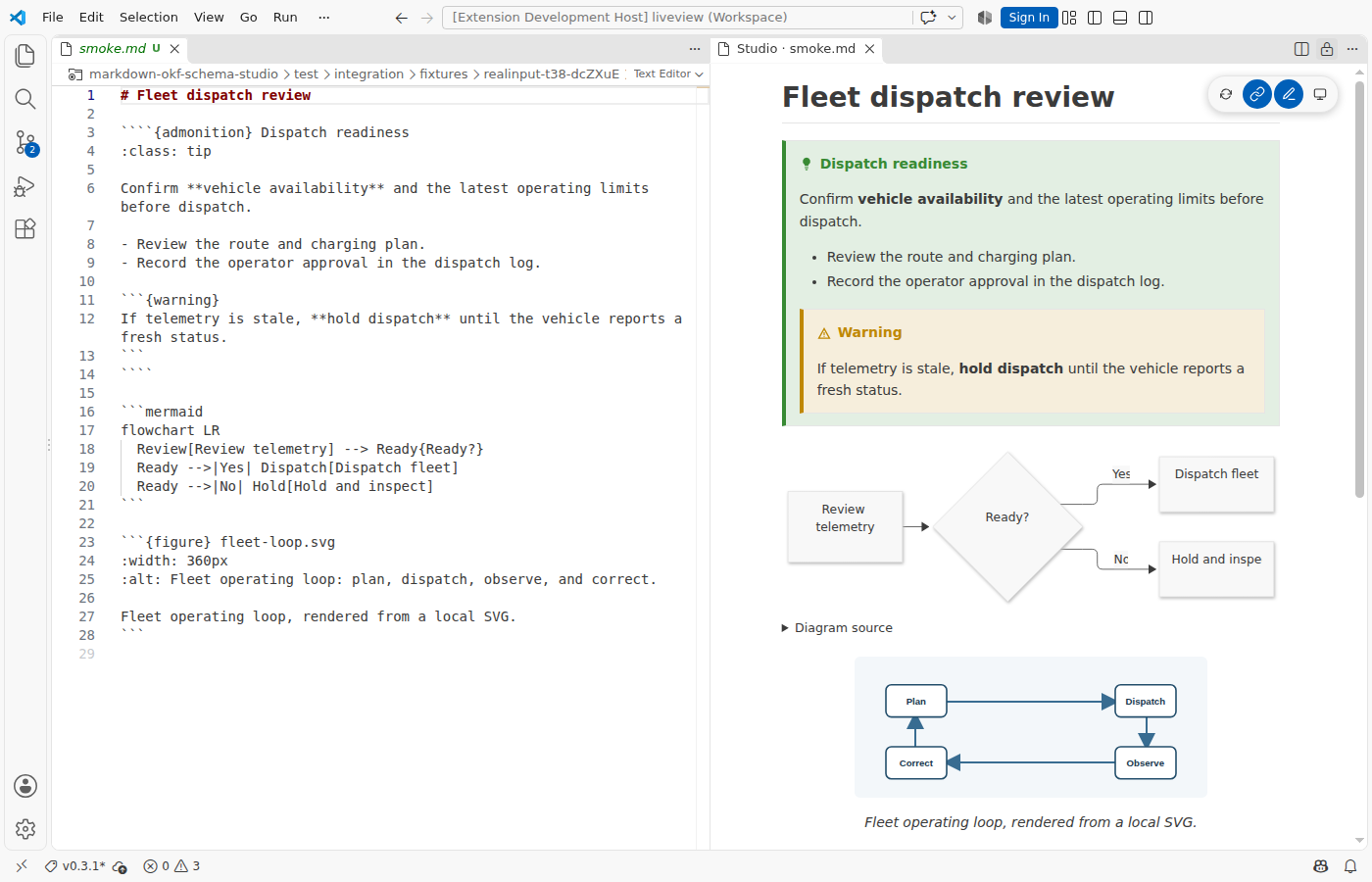Screen dimensions: 1372x882
Task: Click the v0.3.1* branch status item
Action: pyautogui.click(x=76, y=866)
